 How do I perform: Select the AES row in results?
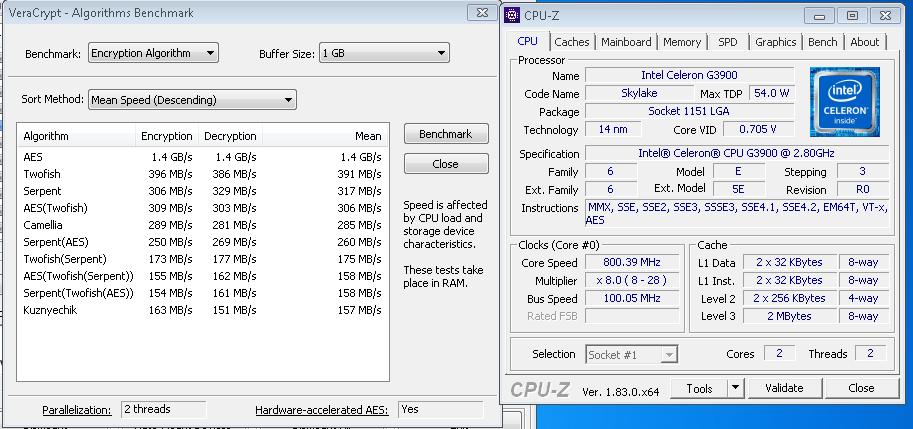click(203, 157)
